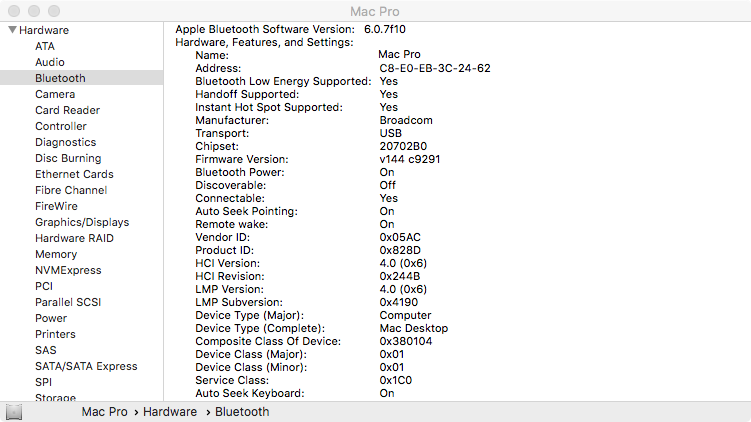Screen dimensions: 751x422
Task: Open Parallel SCSI section
Action: pyautogui.click(x=68, y=302)
